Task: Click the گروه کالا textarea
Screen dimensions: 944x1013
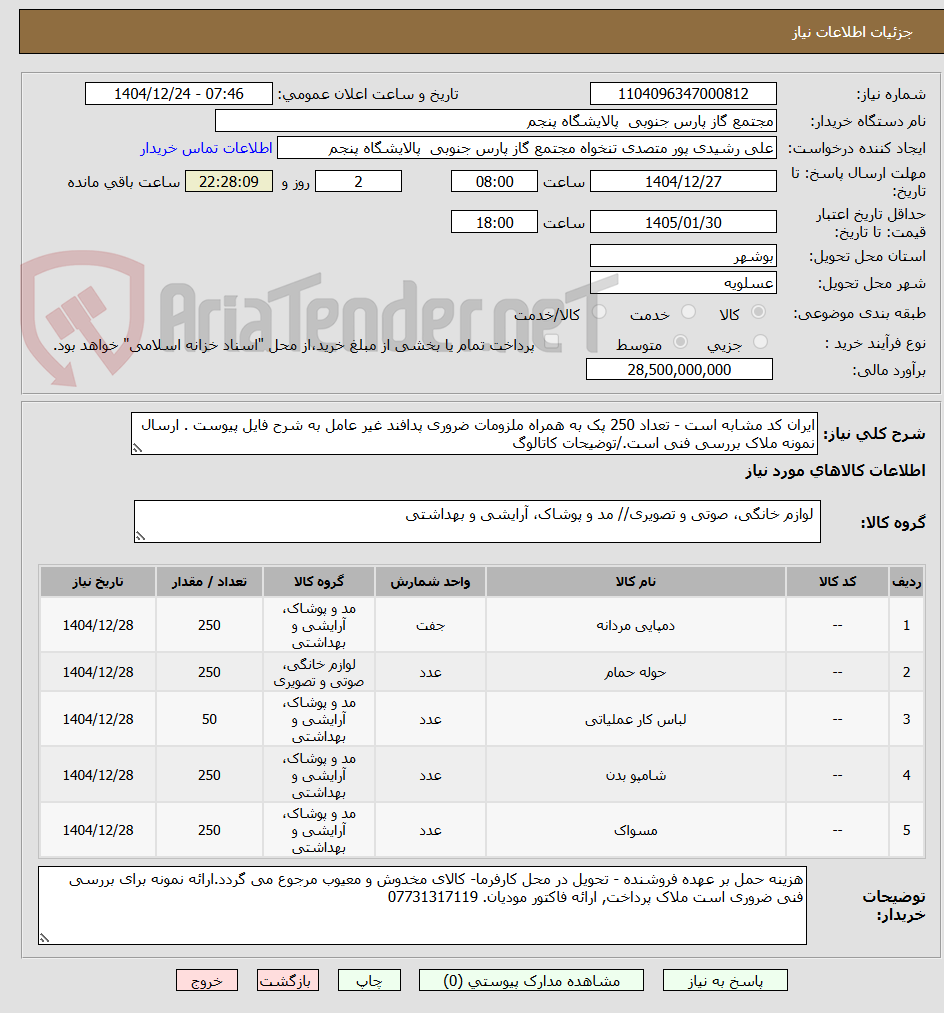Action: (x=477, y=521)
